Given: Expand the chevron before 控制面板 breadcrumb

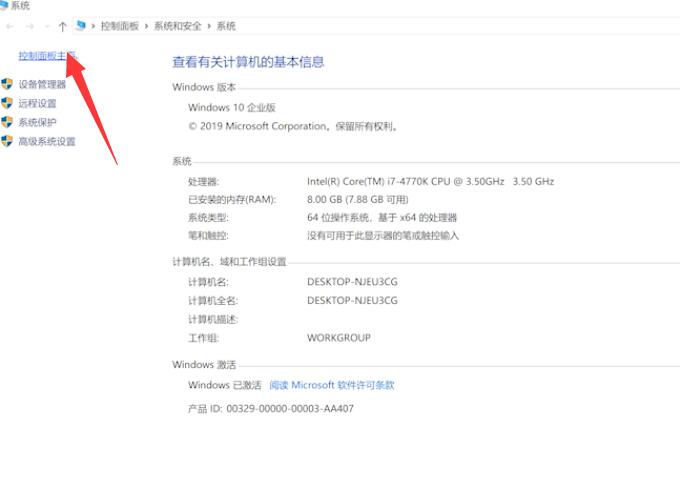Looking at the screenshot, I should pos(92,26).
